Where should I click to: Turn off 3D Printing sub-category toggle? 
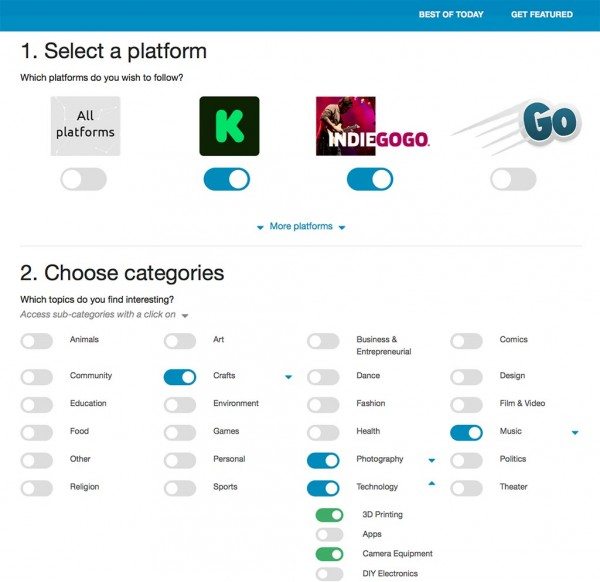pos(329,515)
